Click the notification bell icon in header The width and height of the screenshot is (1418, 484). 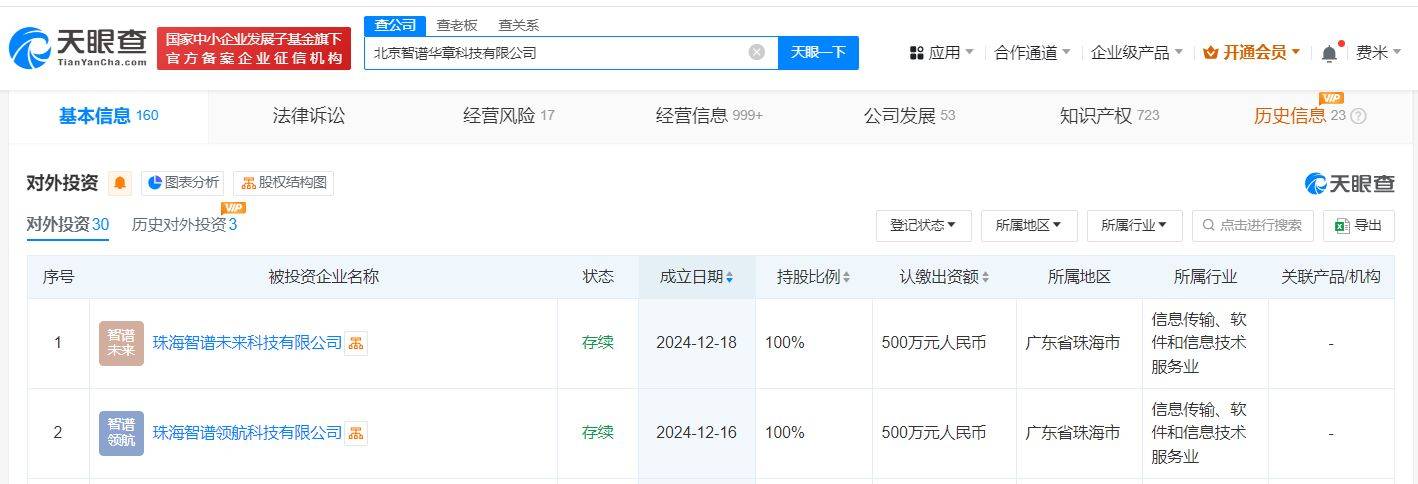[1329, 53]
